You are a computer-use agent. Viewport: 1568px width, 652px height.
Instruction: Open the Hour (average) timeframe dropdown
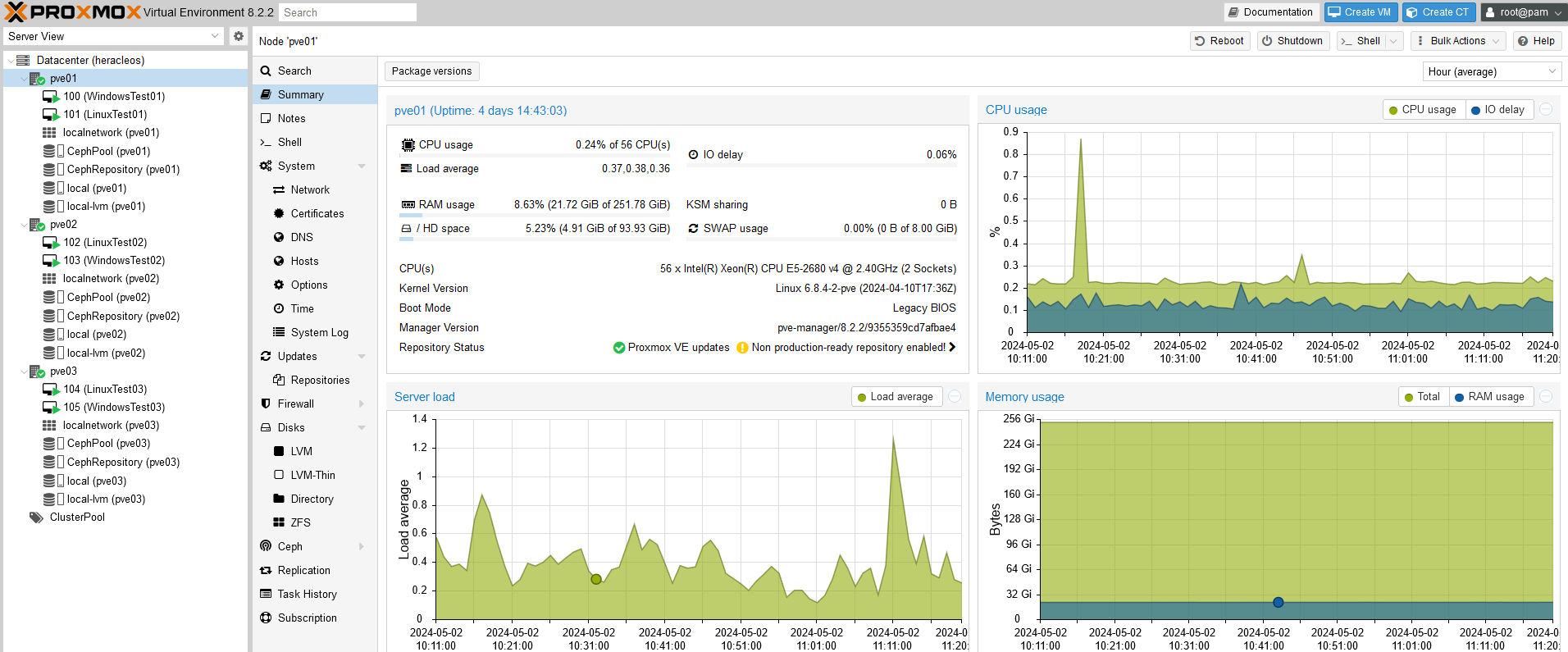pos(1491,72)
